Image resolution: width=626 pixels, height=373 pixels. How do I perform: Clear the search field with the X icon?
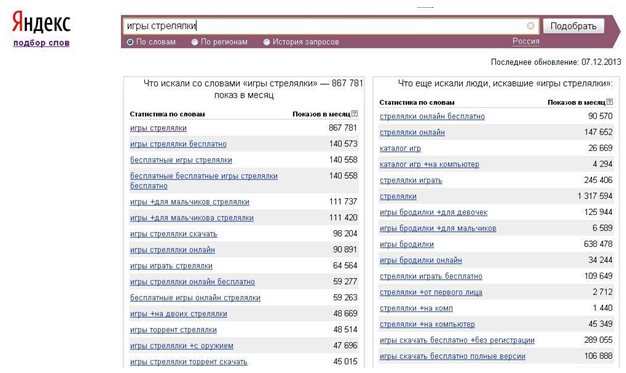click(x=530, y=26)
